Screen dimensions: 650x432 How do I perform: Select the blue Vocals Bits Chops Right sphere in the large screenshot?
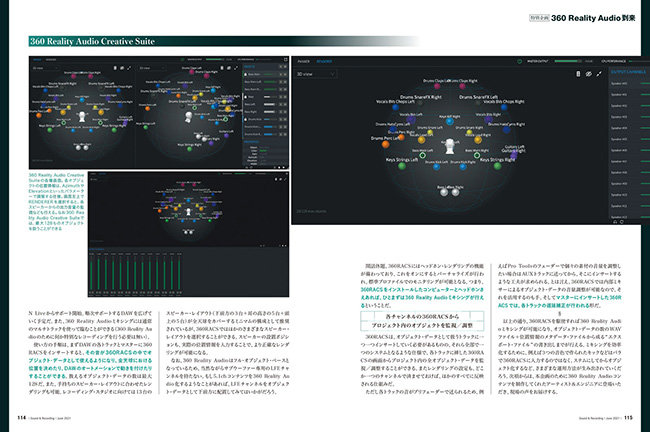[505, 108]
